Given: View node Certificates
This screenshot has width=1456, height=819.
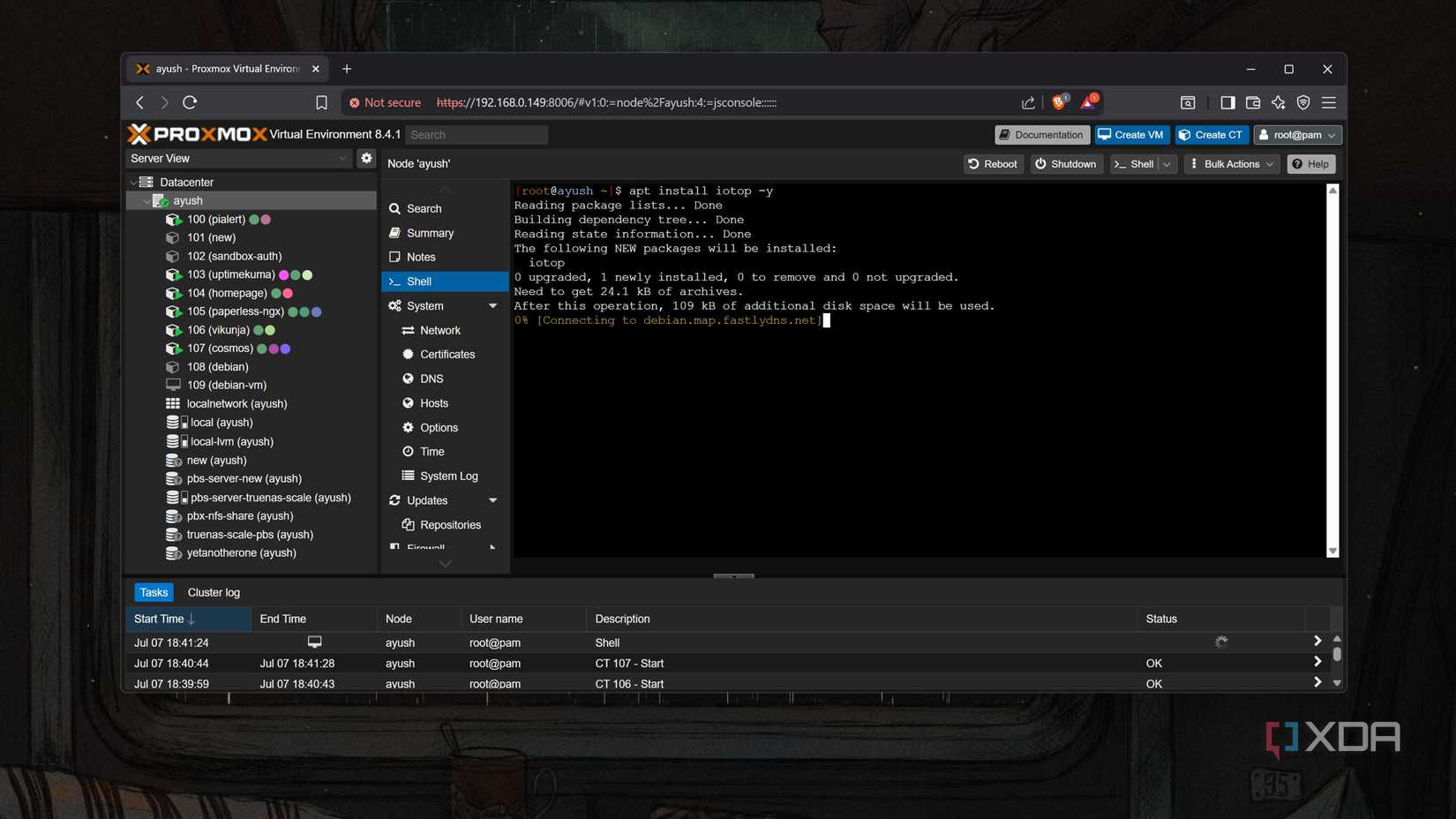Looking at the screenshot, I should pyautogui.click(x=447, y=353).
